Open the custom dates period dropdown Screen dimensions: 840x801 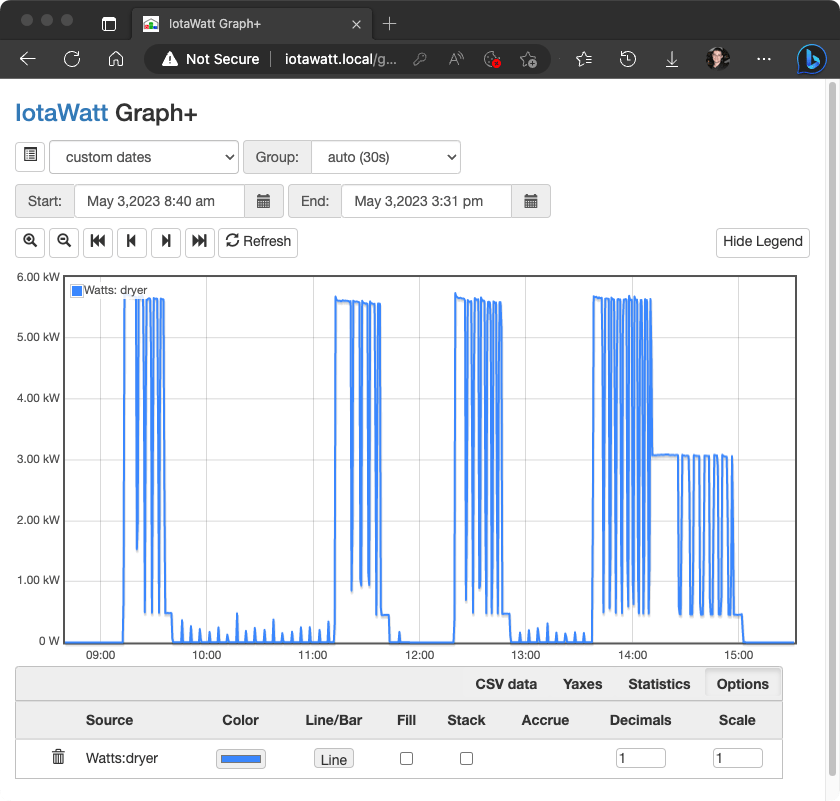click(x=144, y=157)
